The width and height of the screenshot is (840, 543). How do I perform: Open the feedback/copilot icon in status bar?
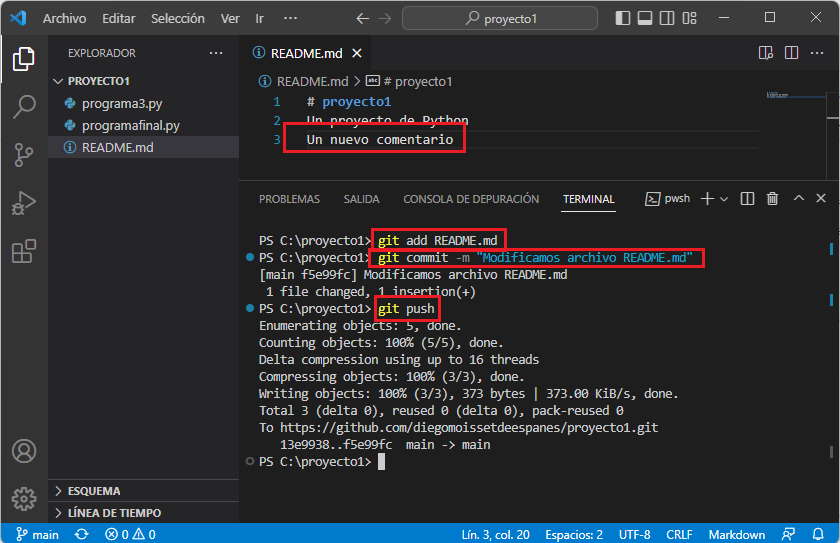click(x=789, y=535)
